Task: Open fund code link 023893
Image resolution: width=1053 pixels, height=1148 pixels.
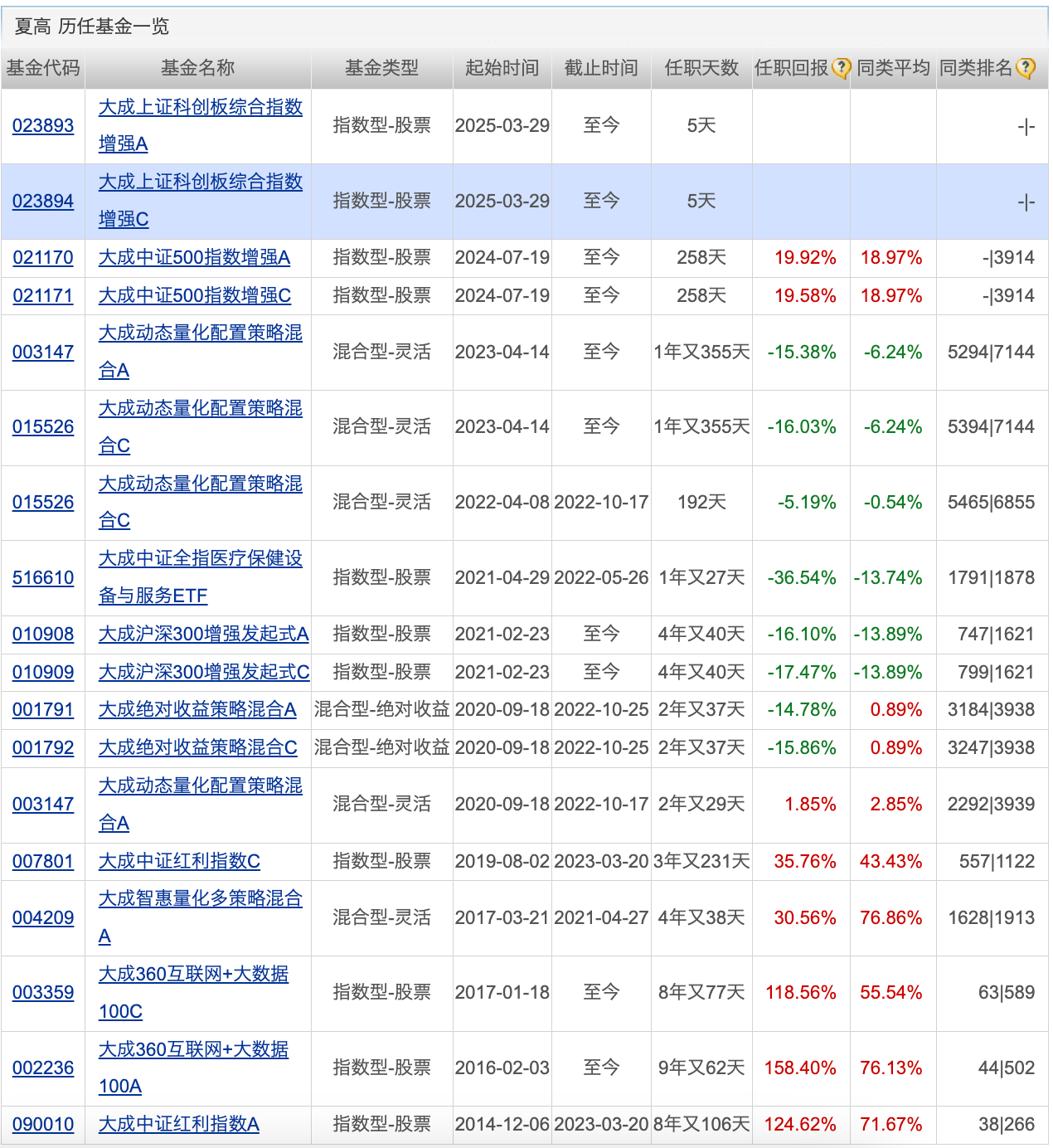Action: [43, 126]
